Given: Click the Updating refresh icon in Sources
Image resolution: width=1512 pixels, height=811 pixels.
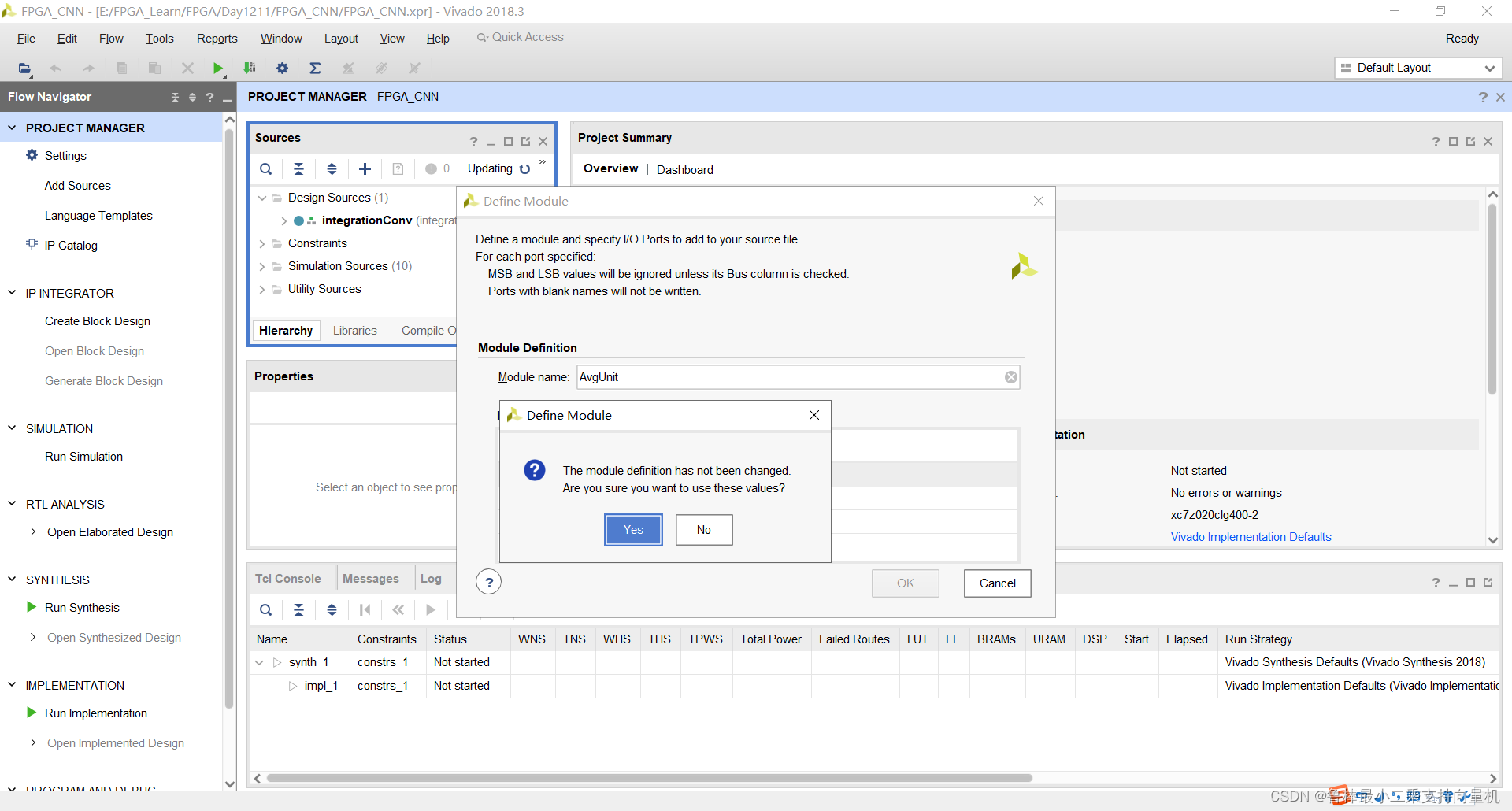Looking at the screenshot, I should pyautogui.click(x=525, y=168).
